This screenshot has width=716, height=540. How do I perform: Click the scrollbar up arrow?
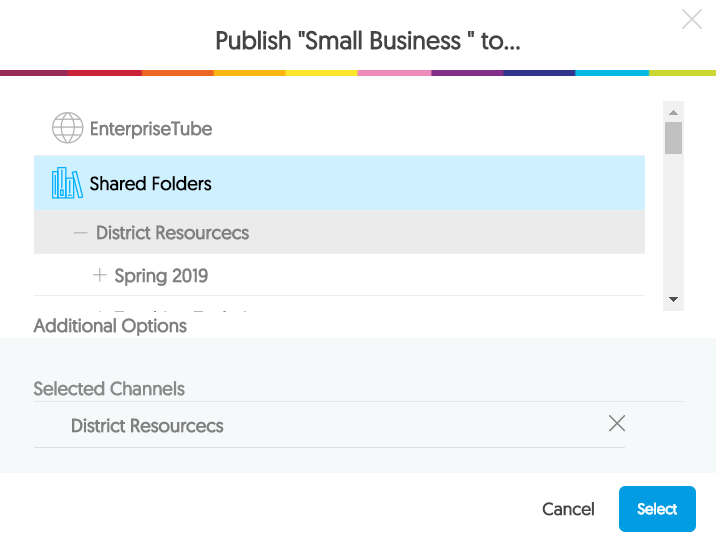click(x=674, y=111)
